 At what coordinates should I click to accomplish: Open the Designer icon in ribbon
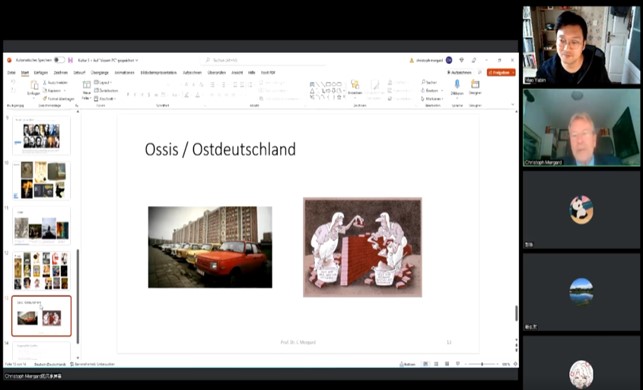[475, 84]
